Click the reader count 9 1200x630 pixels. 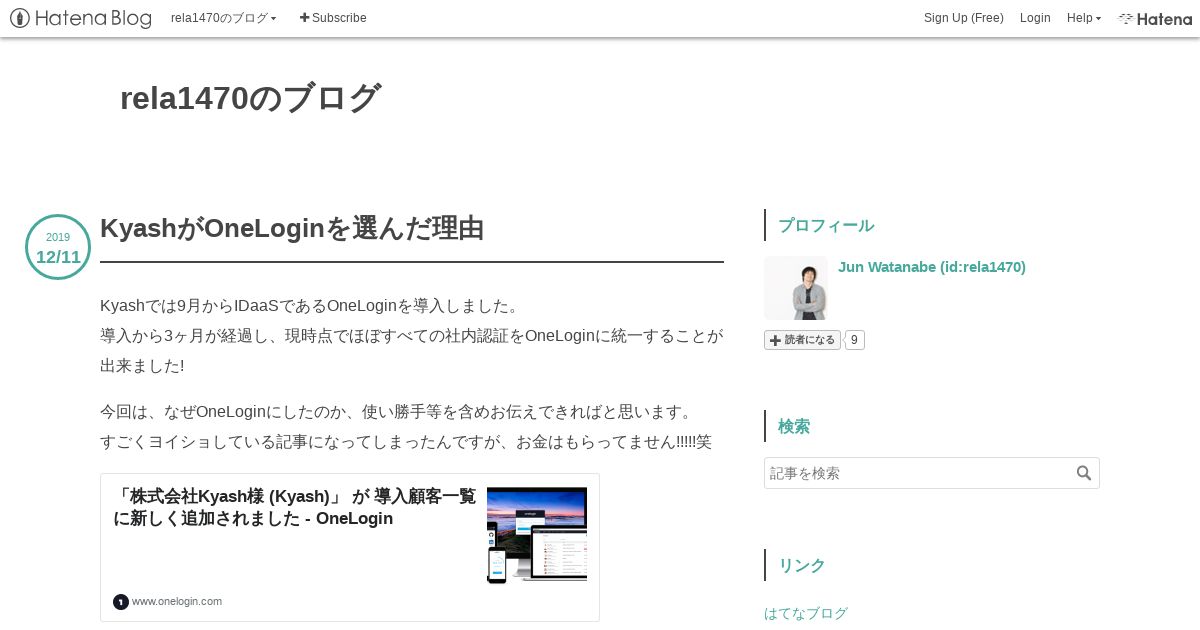point(854,340)
